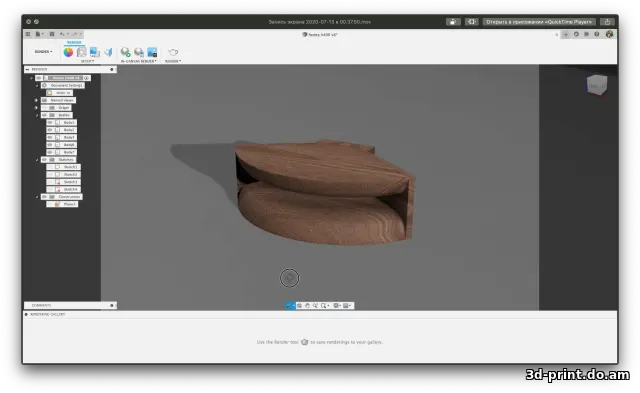Select the RENDER ribbon tab

pos(74,42)
